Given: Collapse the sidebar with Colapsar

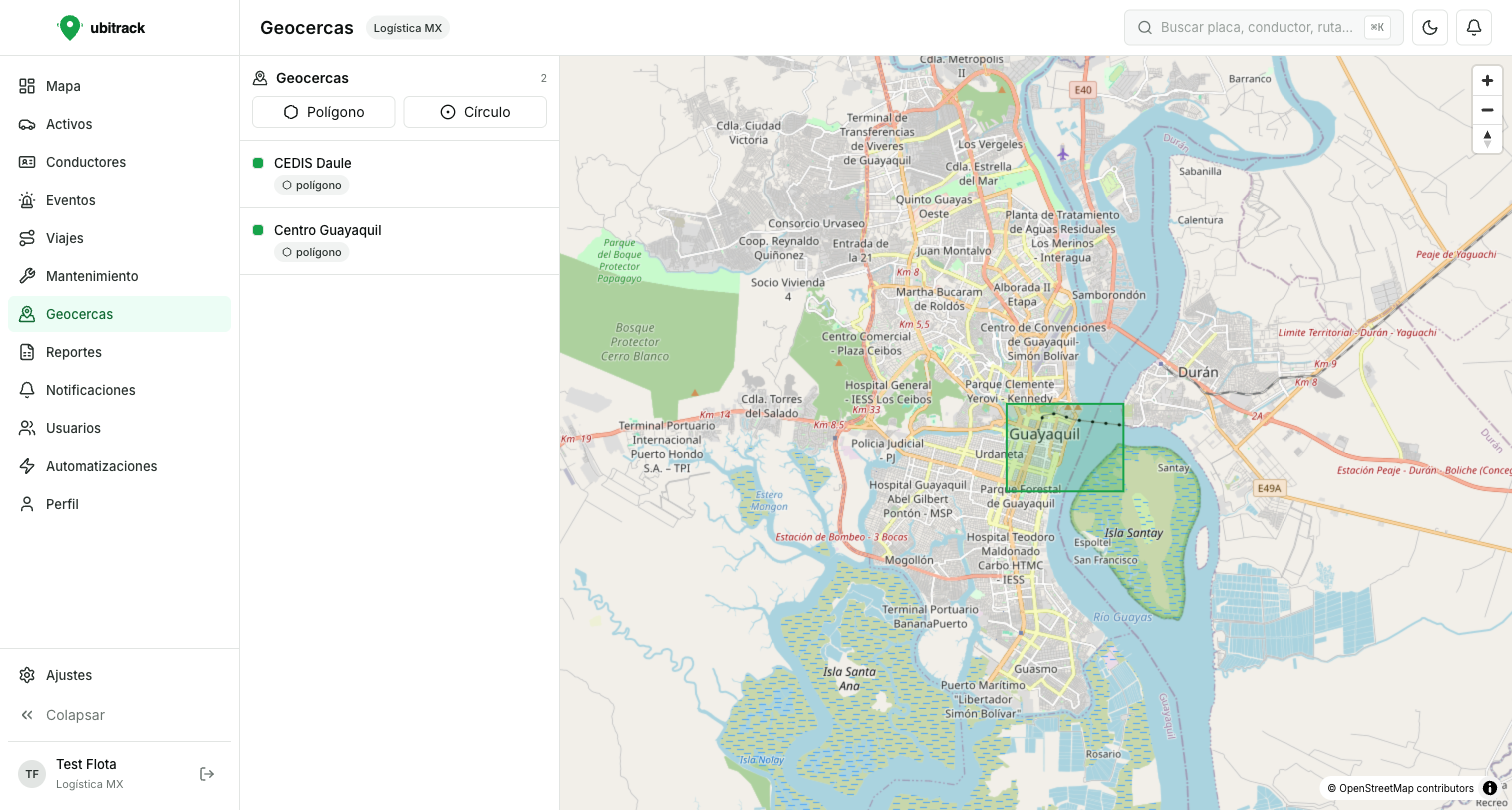Looking at the screenshot, I should pyautogui.click(x=119, y=715).
